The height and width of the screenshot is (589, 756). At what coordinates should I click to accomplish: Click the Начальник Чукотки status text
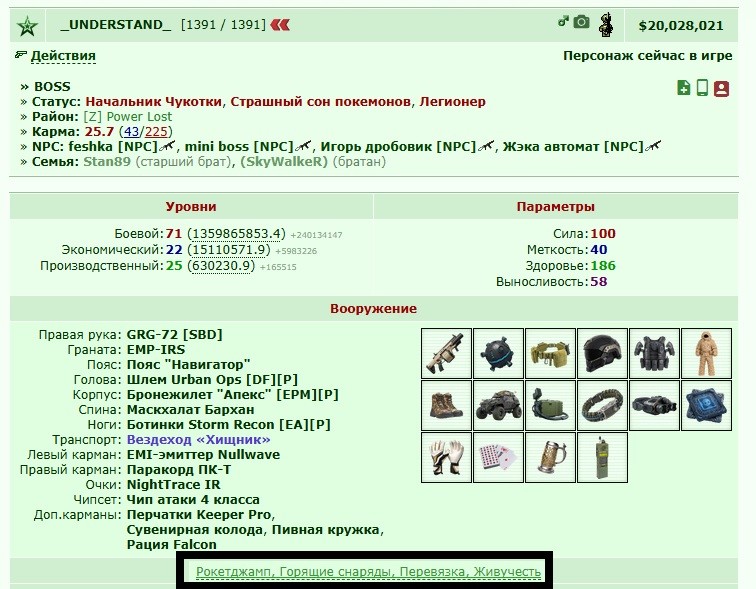pos(153,102)
